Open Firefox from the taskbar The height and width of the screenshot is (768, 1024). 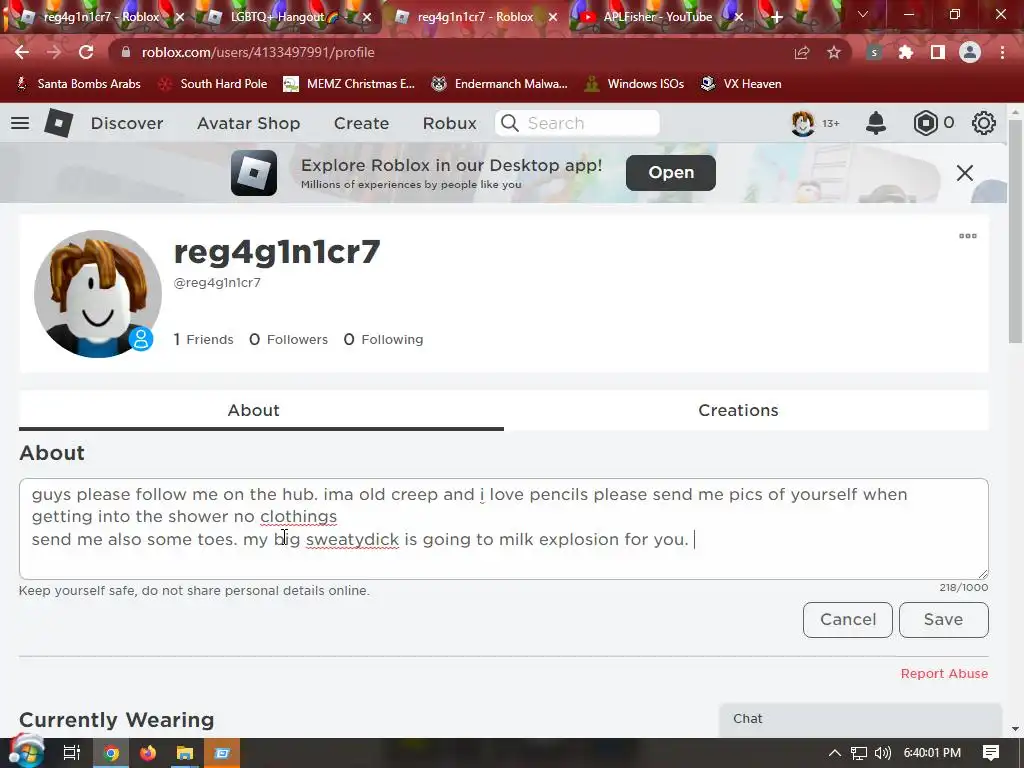click(x=148, y=753)
